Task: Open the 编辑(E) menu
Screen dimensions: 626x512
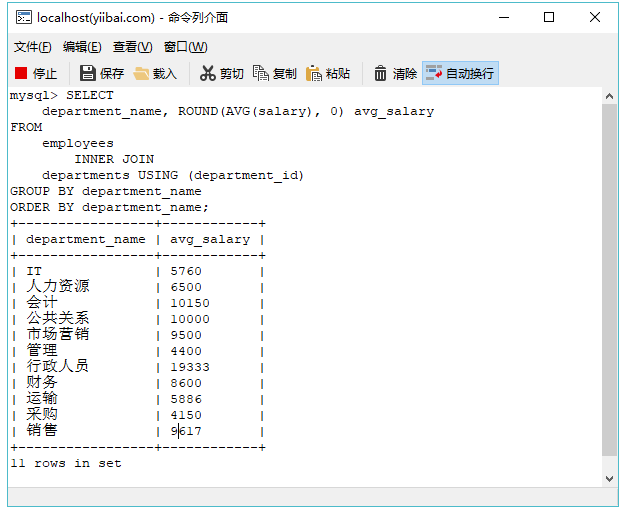Action: (82, 47)
